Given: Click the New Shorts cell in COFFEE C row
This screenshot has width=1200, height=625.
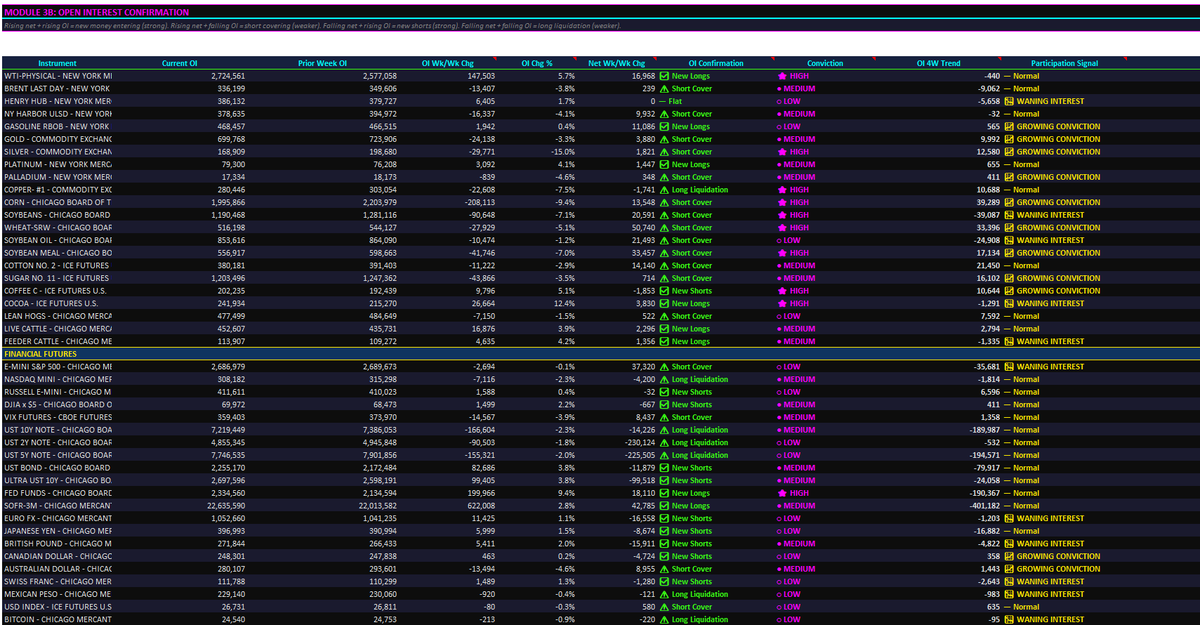Looking at the screenshot, I should [x=716, y=291].
